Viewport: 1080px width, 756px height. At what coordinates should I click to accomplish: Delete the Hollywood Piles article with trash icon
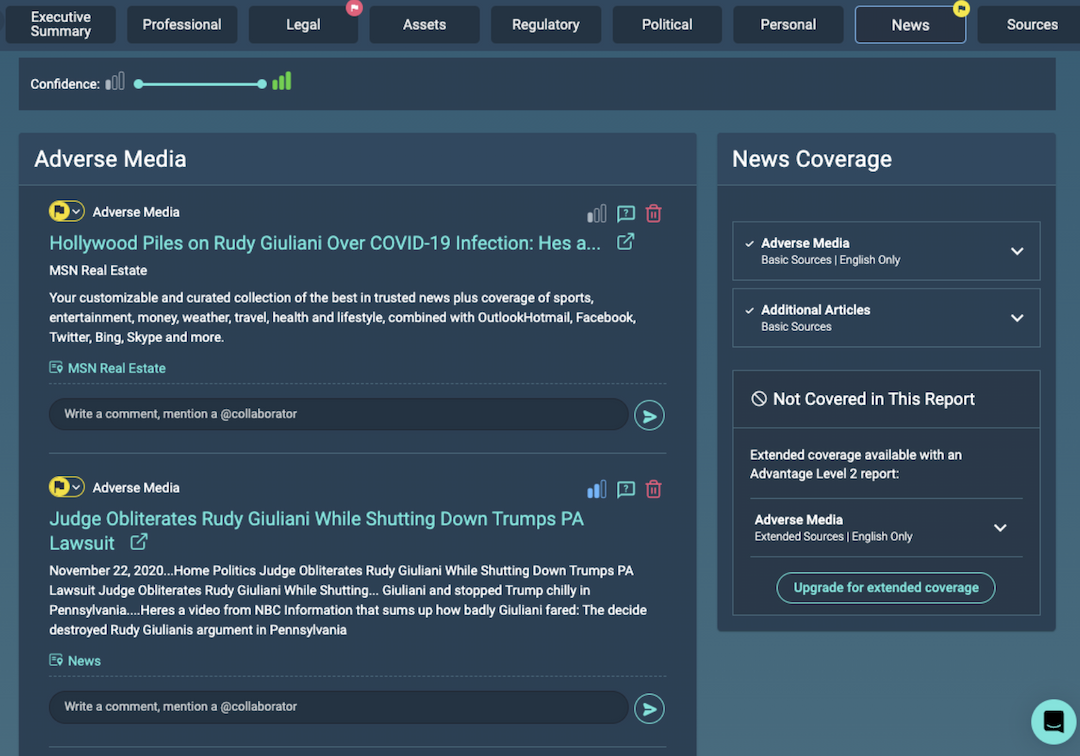tap(653, 213)
